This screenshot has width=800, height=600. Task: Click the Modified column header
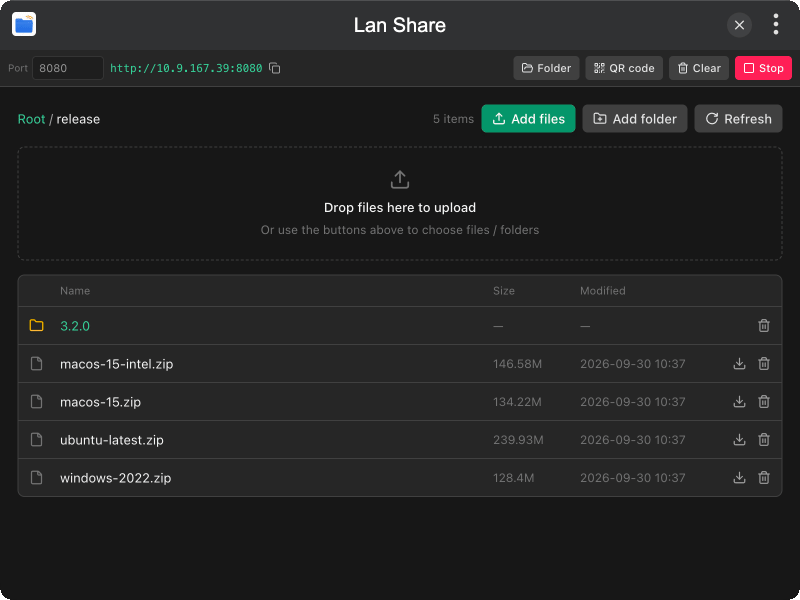[603, 290]
